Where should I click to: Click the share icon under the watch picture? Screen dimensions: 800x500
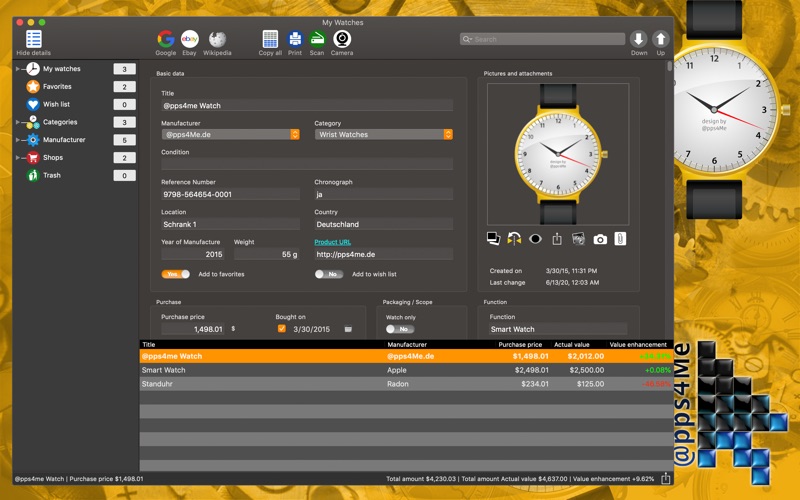click(557, 239)
